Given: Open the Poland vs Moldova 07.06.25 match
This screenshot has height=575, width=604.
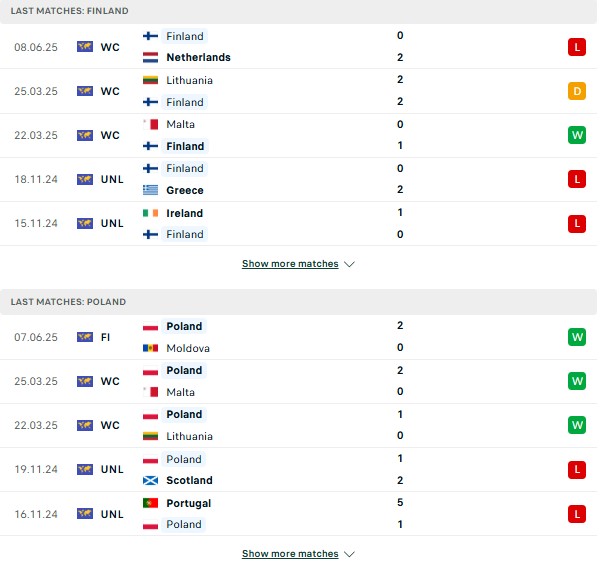Looking at the screenshot, I should tap(299, 337).
